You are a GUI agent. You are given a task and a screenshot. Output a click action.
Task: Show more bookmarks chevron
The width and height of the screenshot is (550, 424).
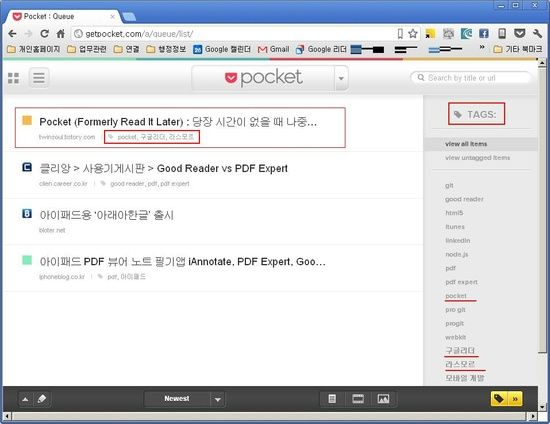point(482,47)
